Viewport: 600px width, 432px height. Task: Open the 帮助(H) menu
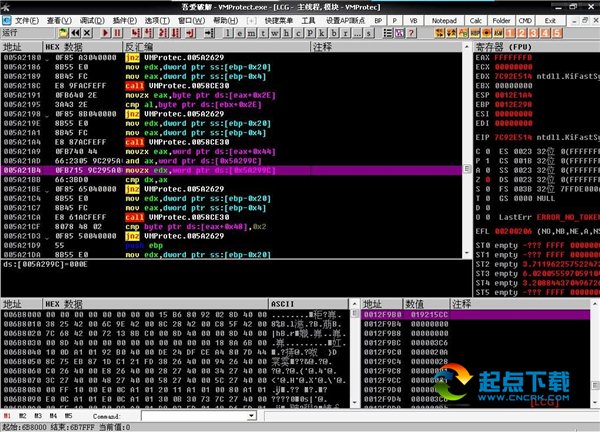click(x=226, y=20)
